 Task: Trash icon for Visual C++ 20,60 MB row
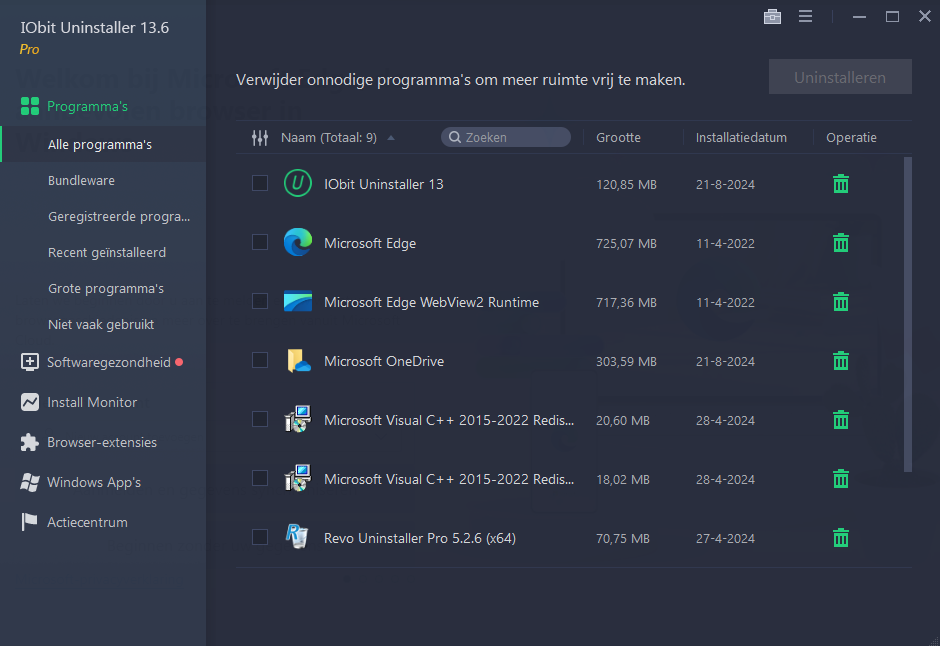click(x=840, y=420)
